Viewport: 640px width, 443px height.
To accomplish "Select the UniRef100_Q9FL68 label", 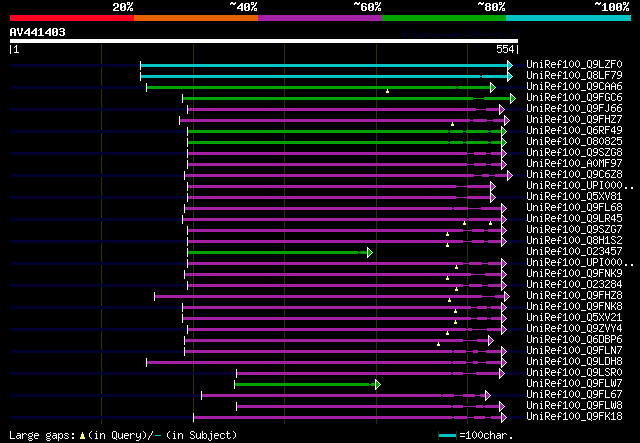I will coord(574,207).
